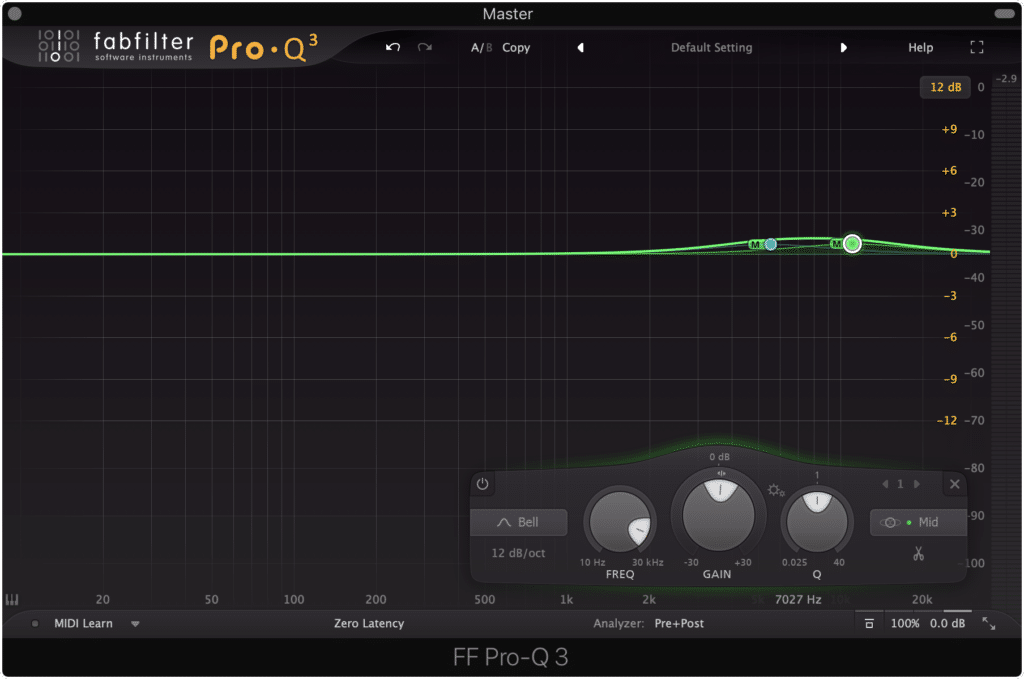
Task: Select the blue EQ band dot
Action: (771, 244)
